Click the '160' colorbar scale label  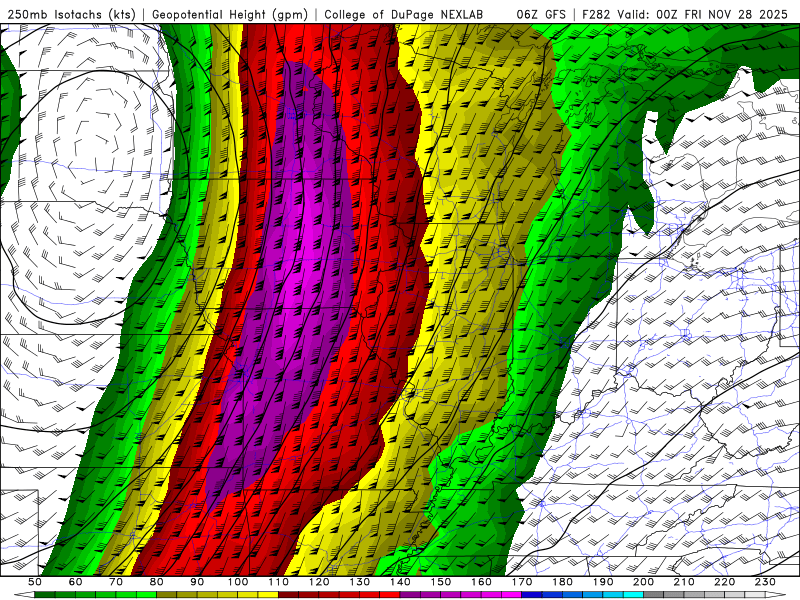481,582
